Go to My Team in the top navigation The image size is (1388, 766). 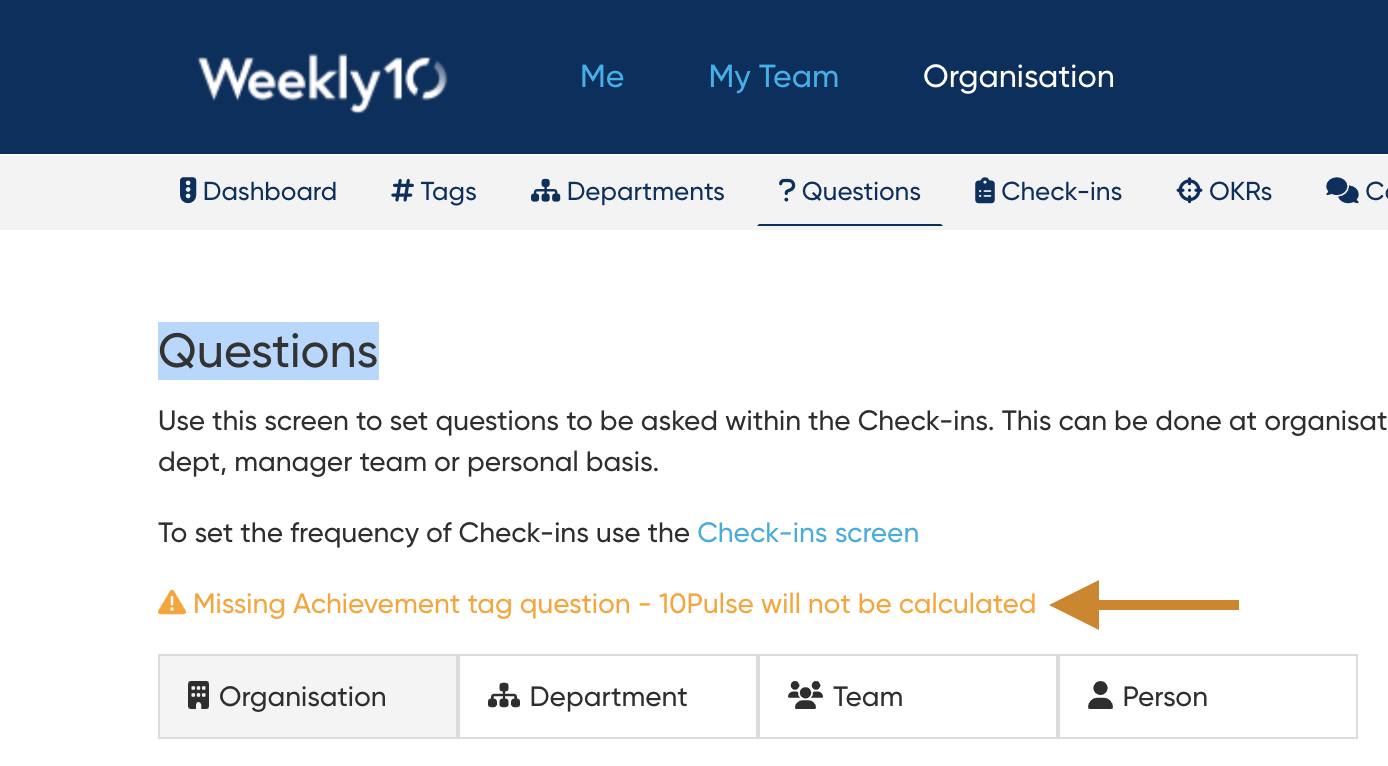(773, 77)
